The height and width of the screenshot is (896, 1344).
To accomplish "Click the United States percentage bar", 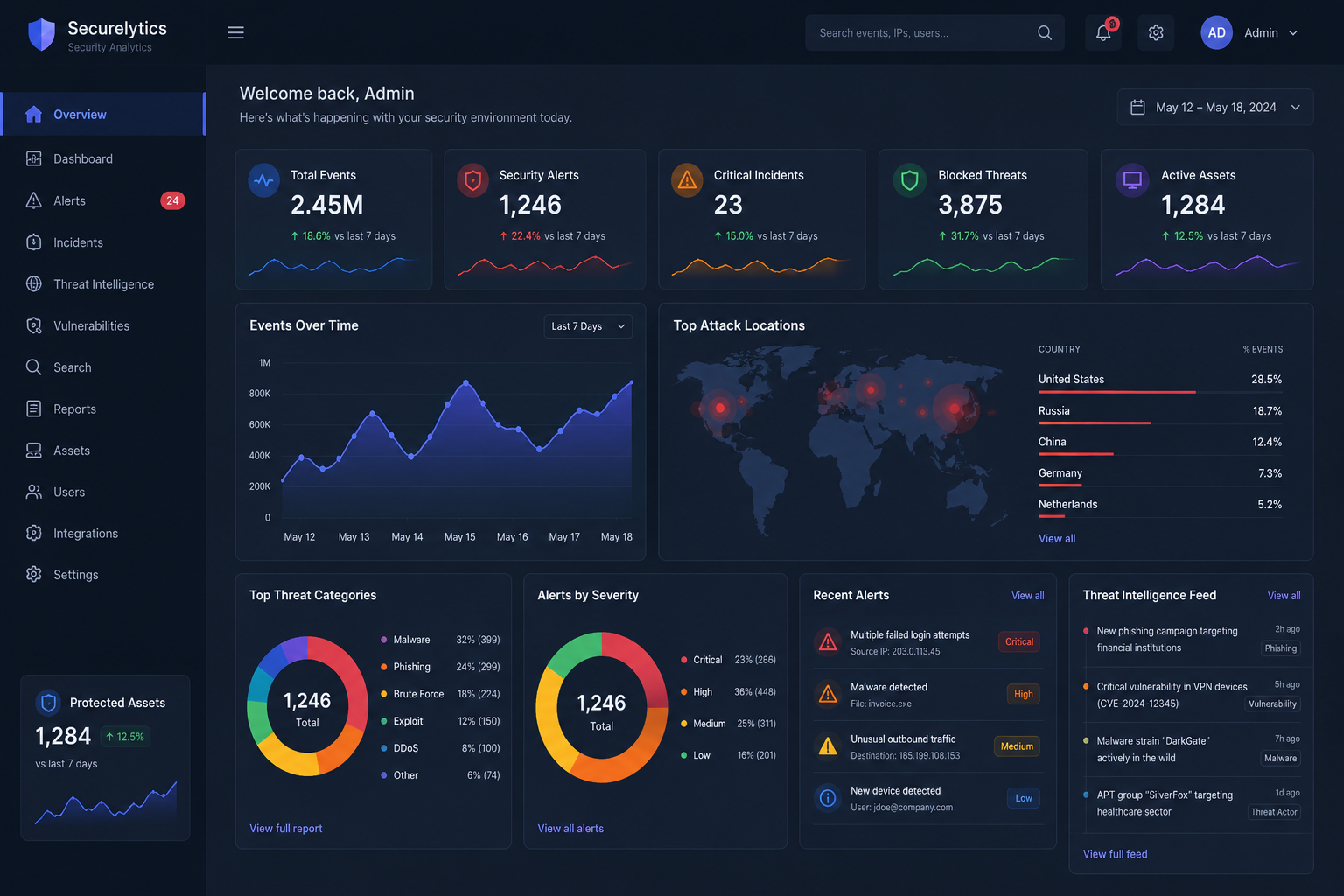I will pos(1116,392).
